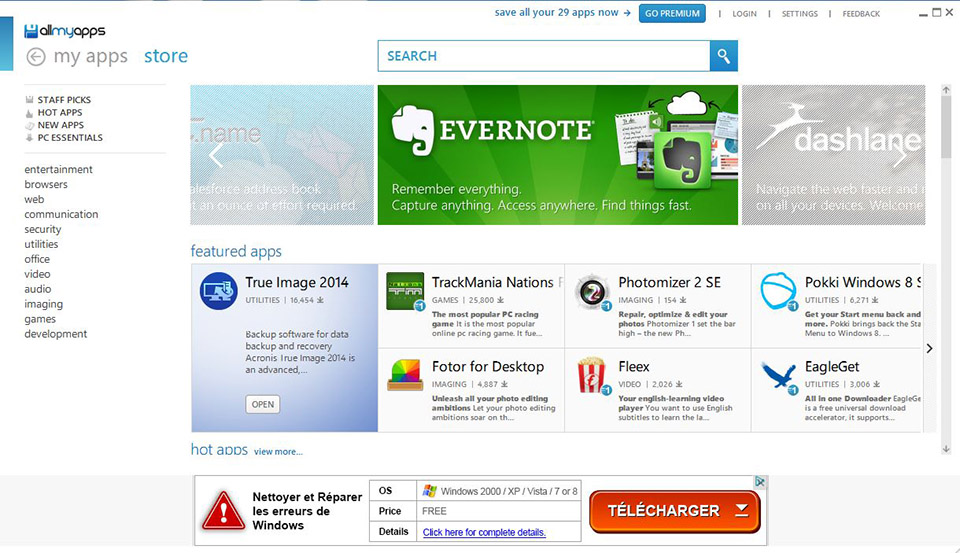Open the TrackMania Nations app icon

[x=405, y=292]
